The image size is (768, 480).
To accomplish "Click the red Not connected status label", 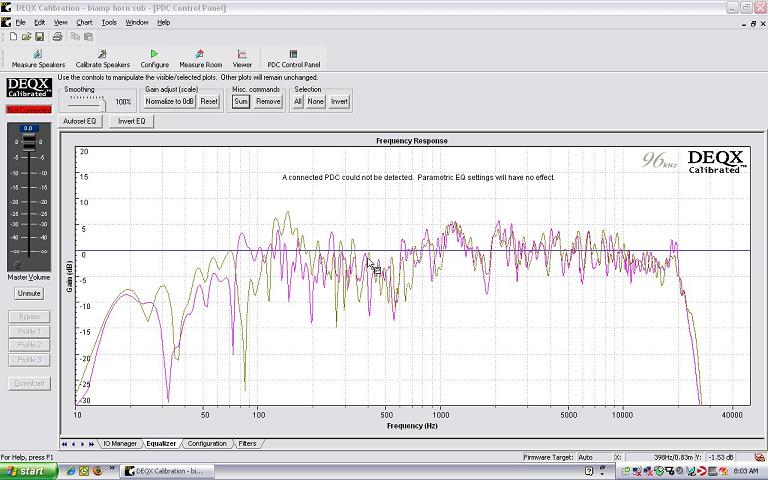I will (x=29, y=110).
